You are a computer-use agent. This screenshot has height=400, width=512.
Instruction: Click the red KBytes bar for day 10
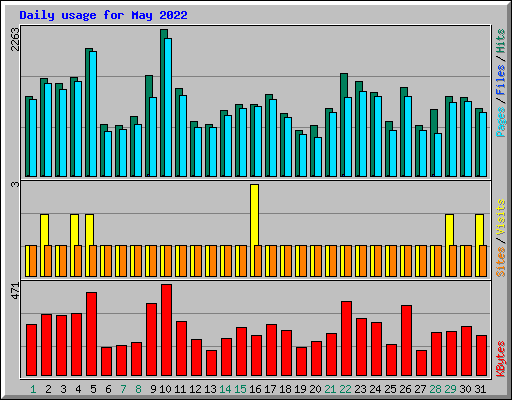[x=166, y=330]
